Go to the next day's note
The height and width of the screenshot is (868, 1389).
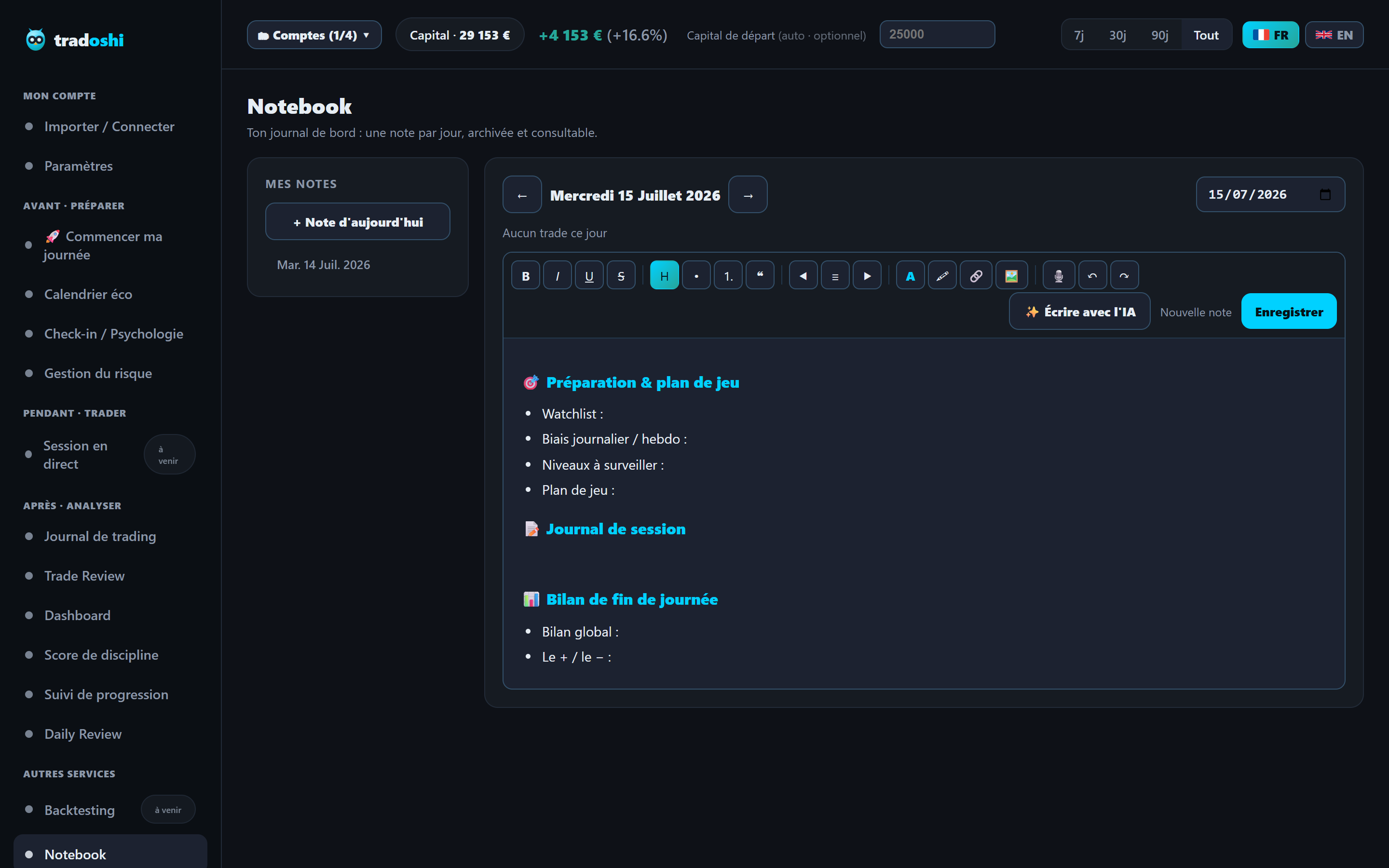click(748, 195)
